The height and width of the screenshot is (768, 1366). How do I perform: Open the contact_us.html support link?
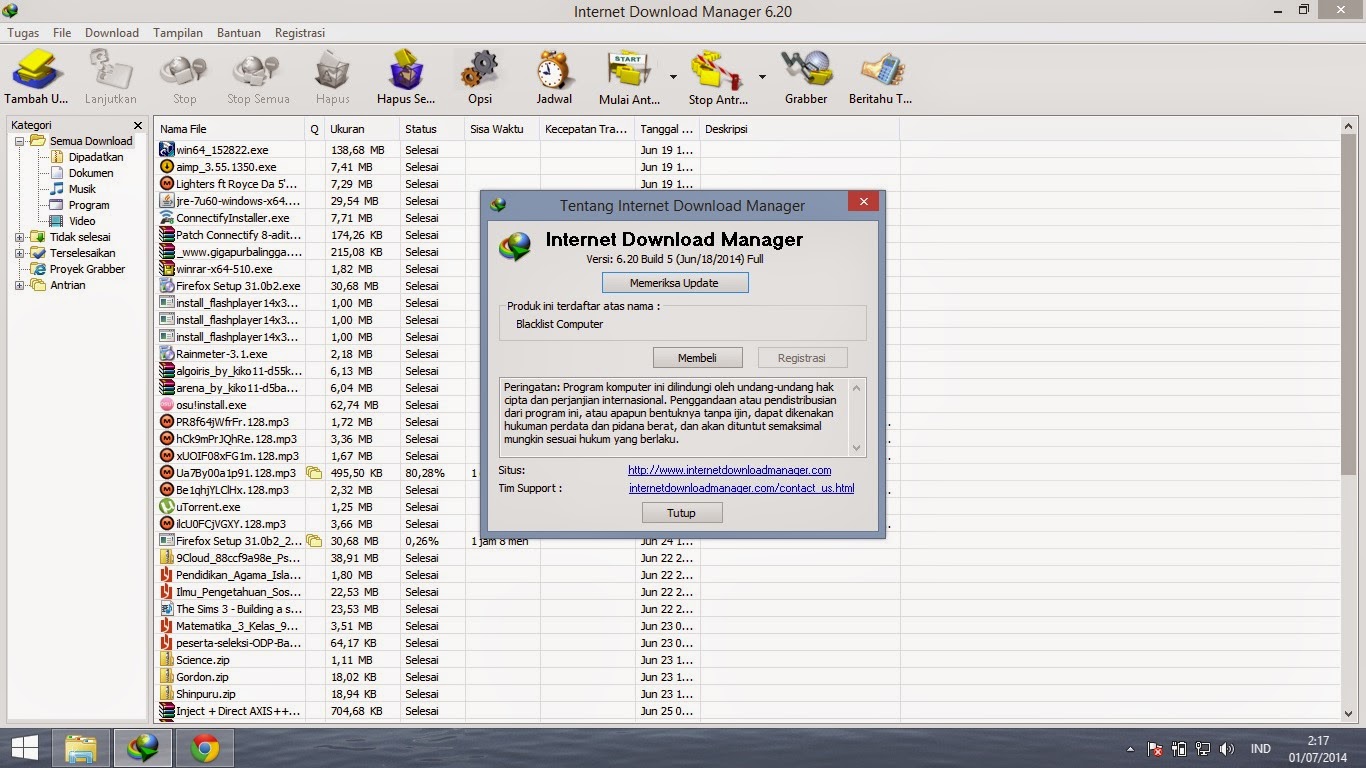[x=742, y=488]
